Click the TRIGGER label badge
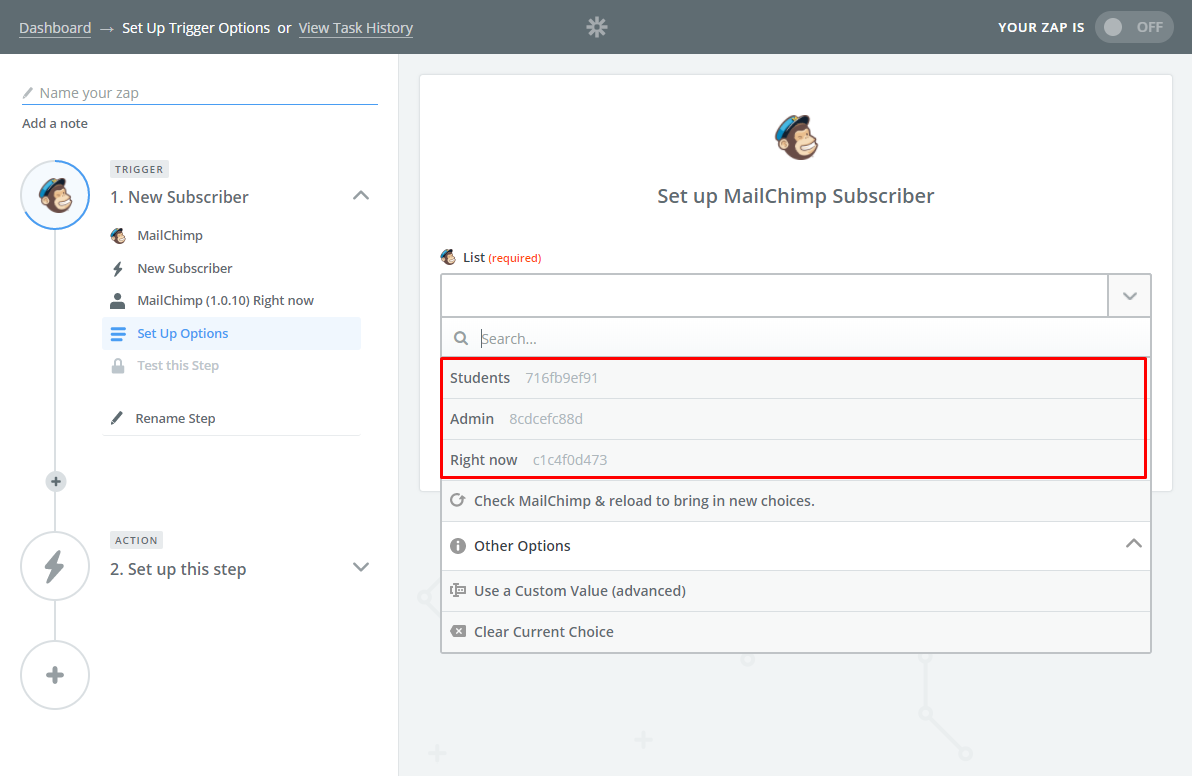The height and width of the screenshot is (776, 1192). (139, 169)
